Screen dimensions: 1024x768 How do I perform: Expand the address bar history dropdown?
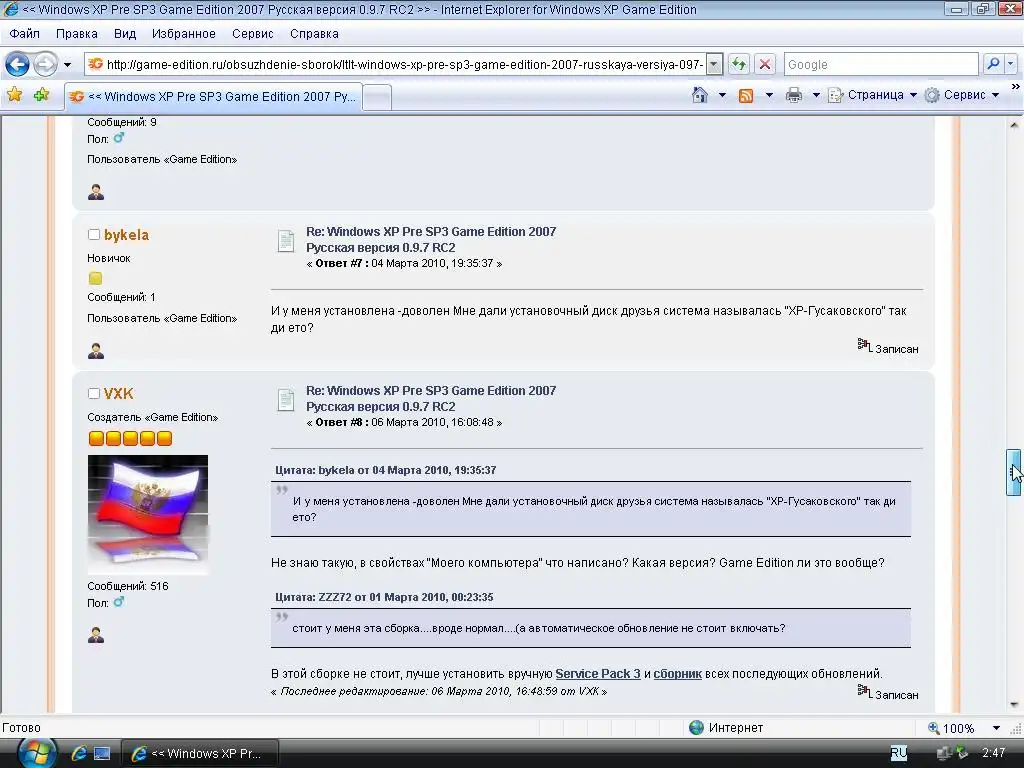(x=714, y=64)
